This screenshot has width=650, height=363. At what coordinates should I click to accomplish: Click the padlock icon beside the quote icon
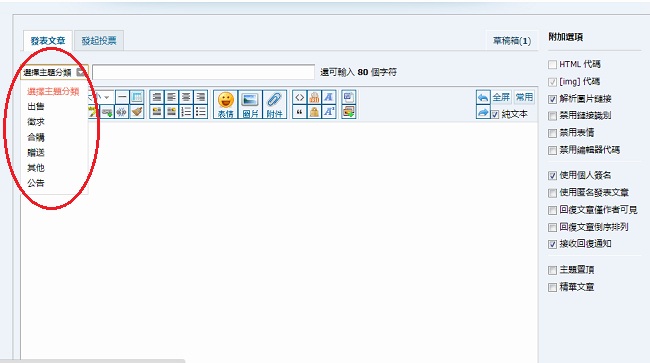(314, 111)
